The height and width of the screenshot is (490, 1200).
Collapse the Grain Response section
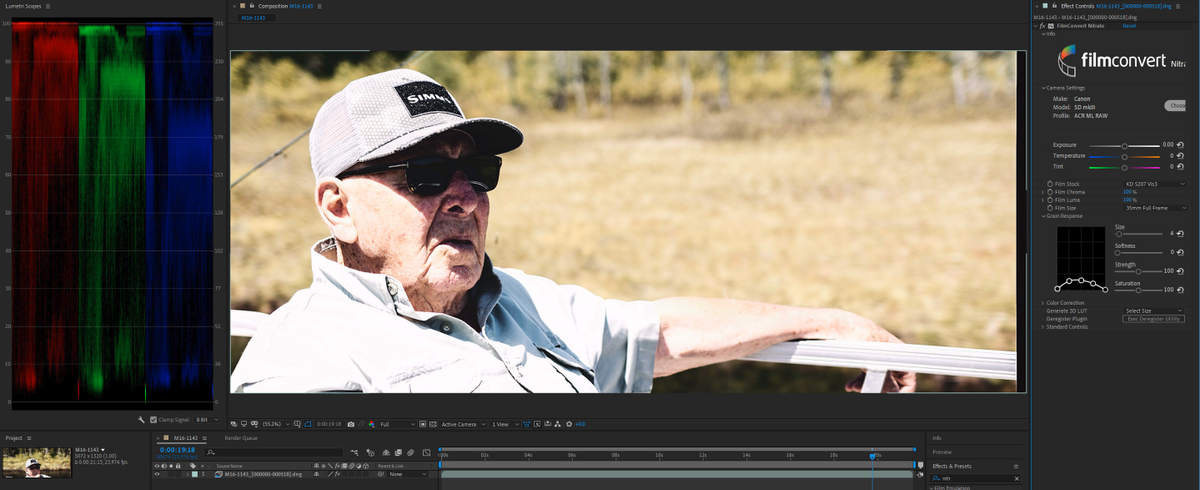coord(1042,216)
